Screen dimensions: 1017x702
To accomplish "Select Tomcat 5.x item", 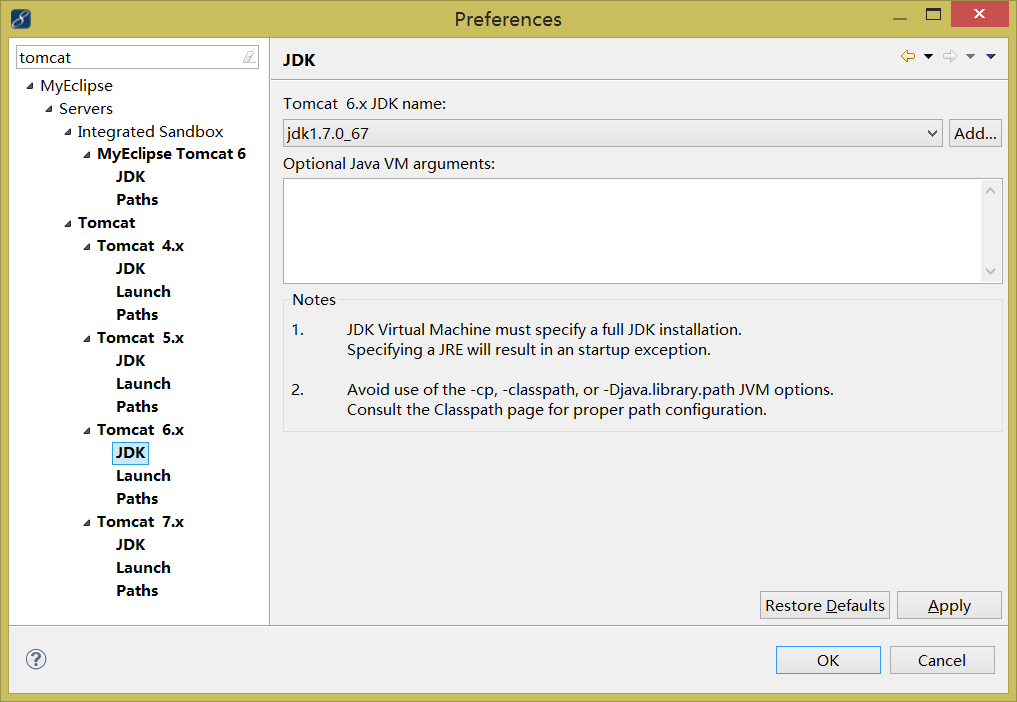I will pos(140,338).
